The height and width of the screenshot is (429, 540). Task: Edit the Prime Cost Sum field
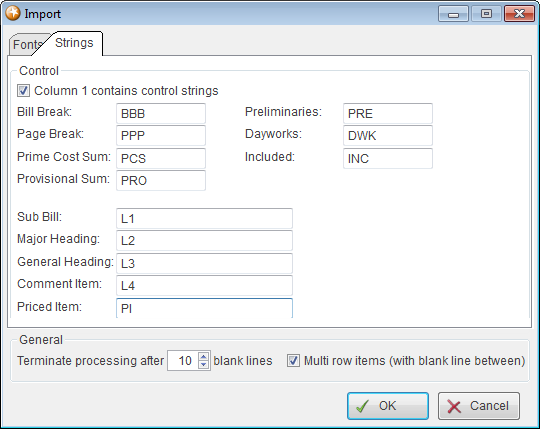(161, 158)
